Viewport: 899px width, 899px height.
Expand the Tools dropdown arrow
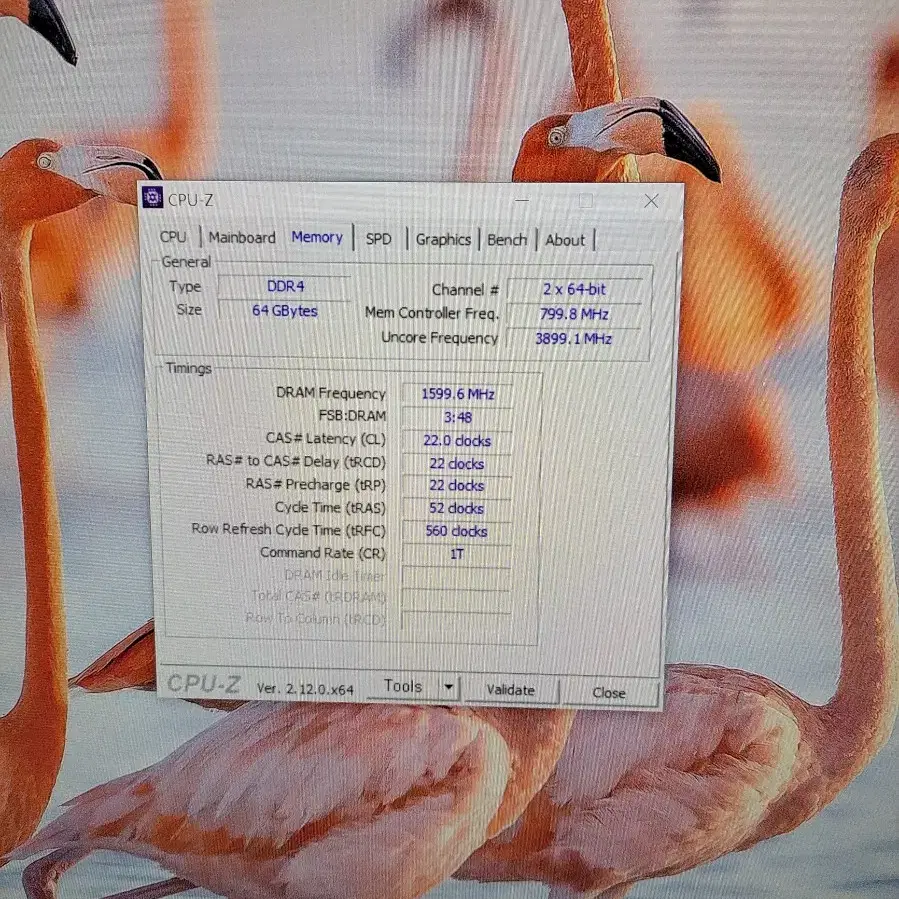[x=448, y=686]
